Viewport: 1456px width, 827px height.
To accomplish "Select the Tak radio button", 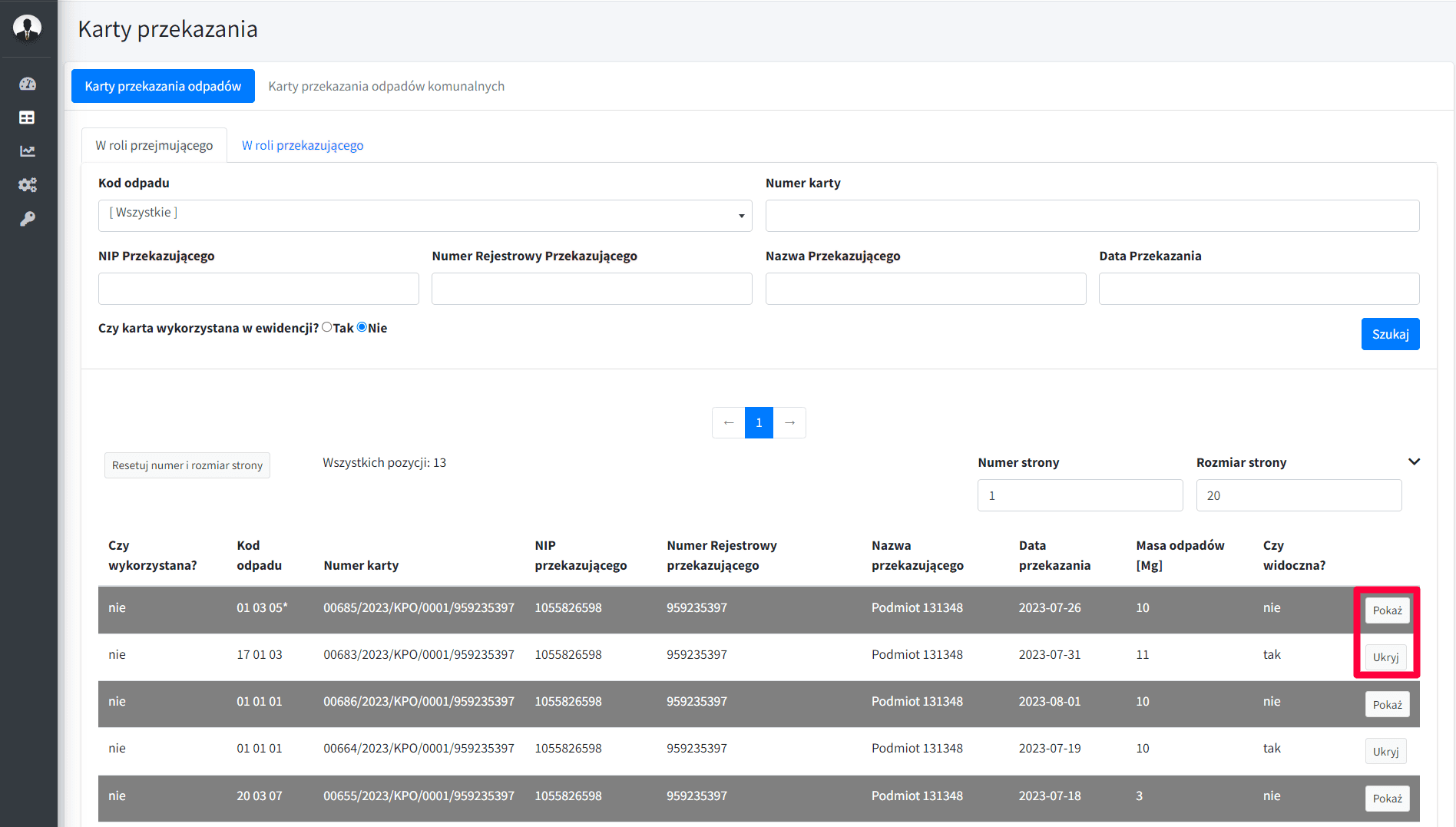I will click(x=327, y=327).
